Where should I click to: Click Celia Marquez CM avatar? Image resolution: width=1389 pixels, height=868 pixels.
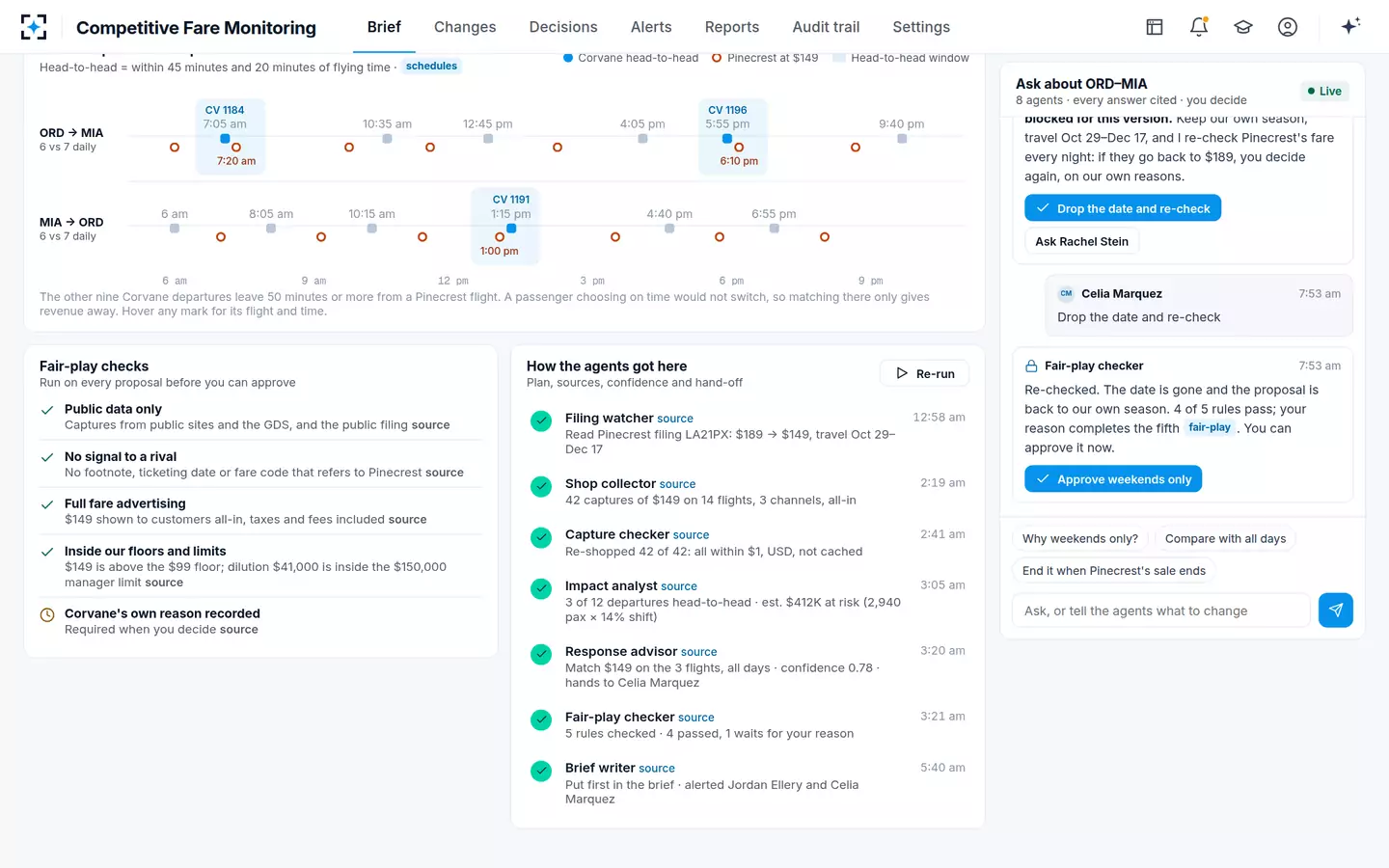[x=1066, y=294]
